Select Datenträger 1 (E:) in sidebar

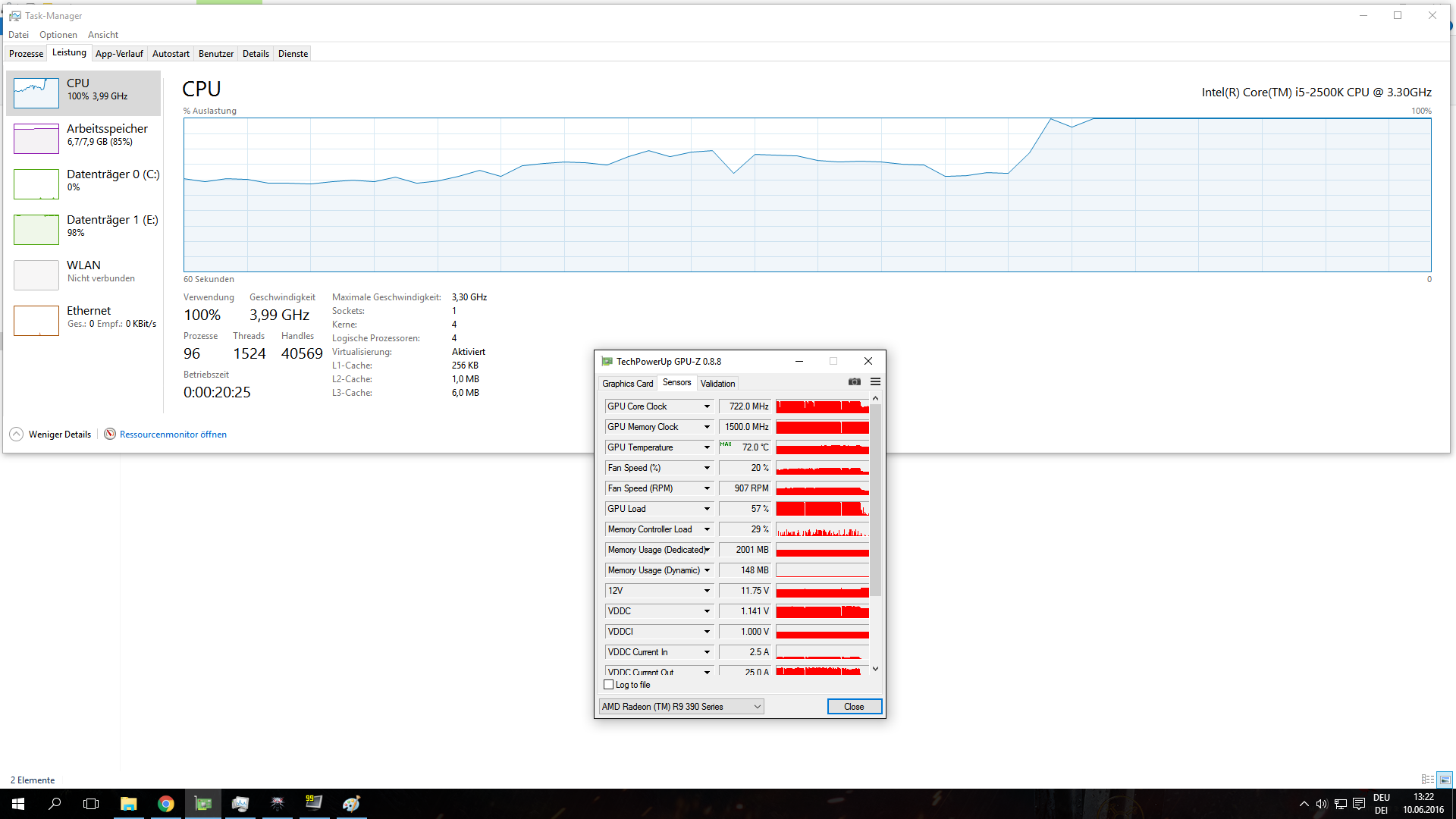tap(83, 230)
